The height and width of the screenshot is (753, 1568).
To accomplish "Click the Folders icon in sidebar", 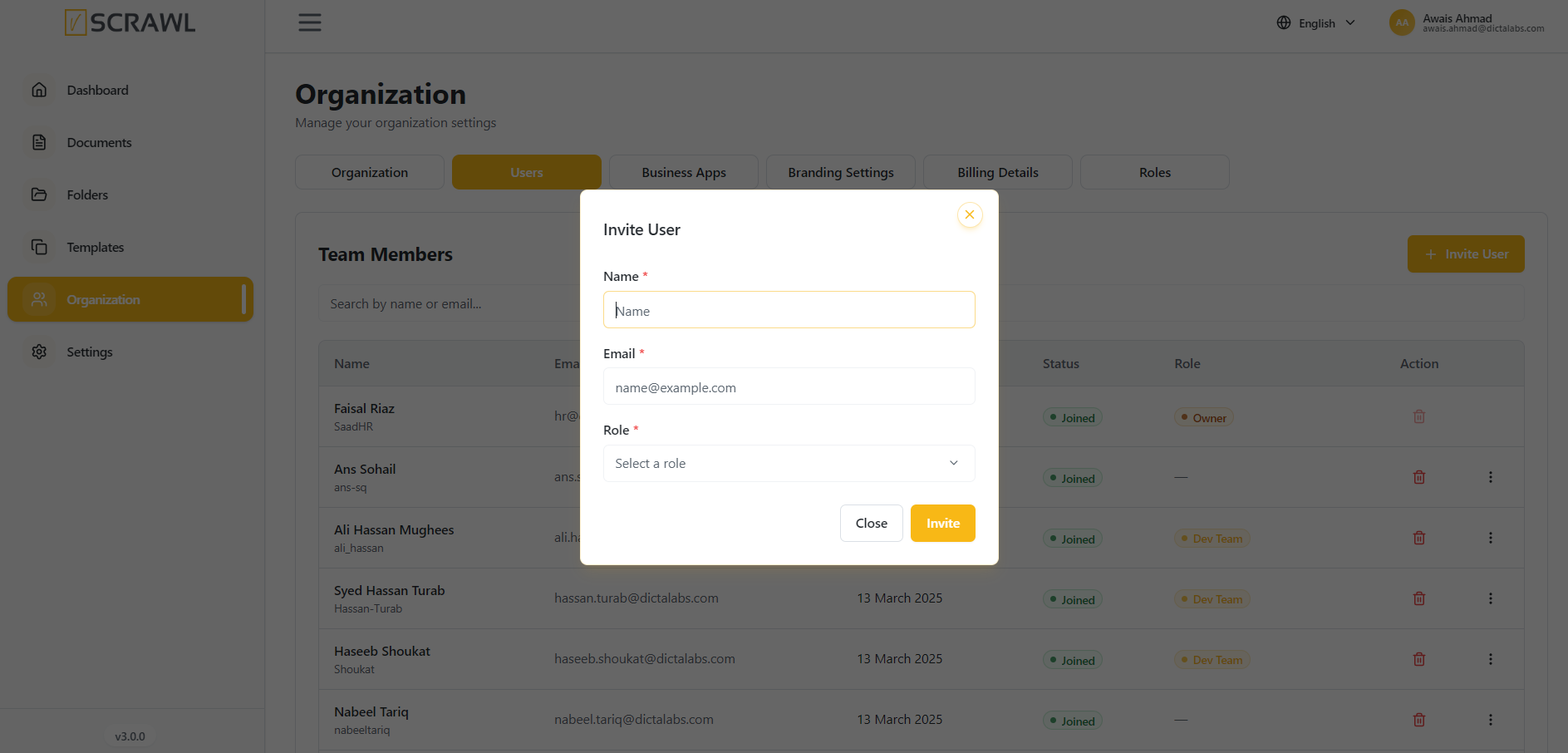I will pos(39,194).
